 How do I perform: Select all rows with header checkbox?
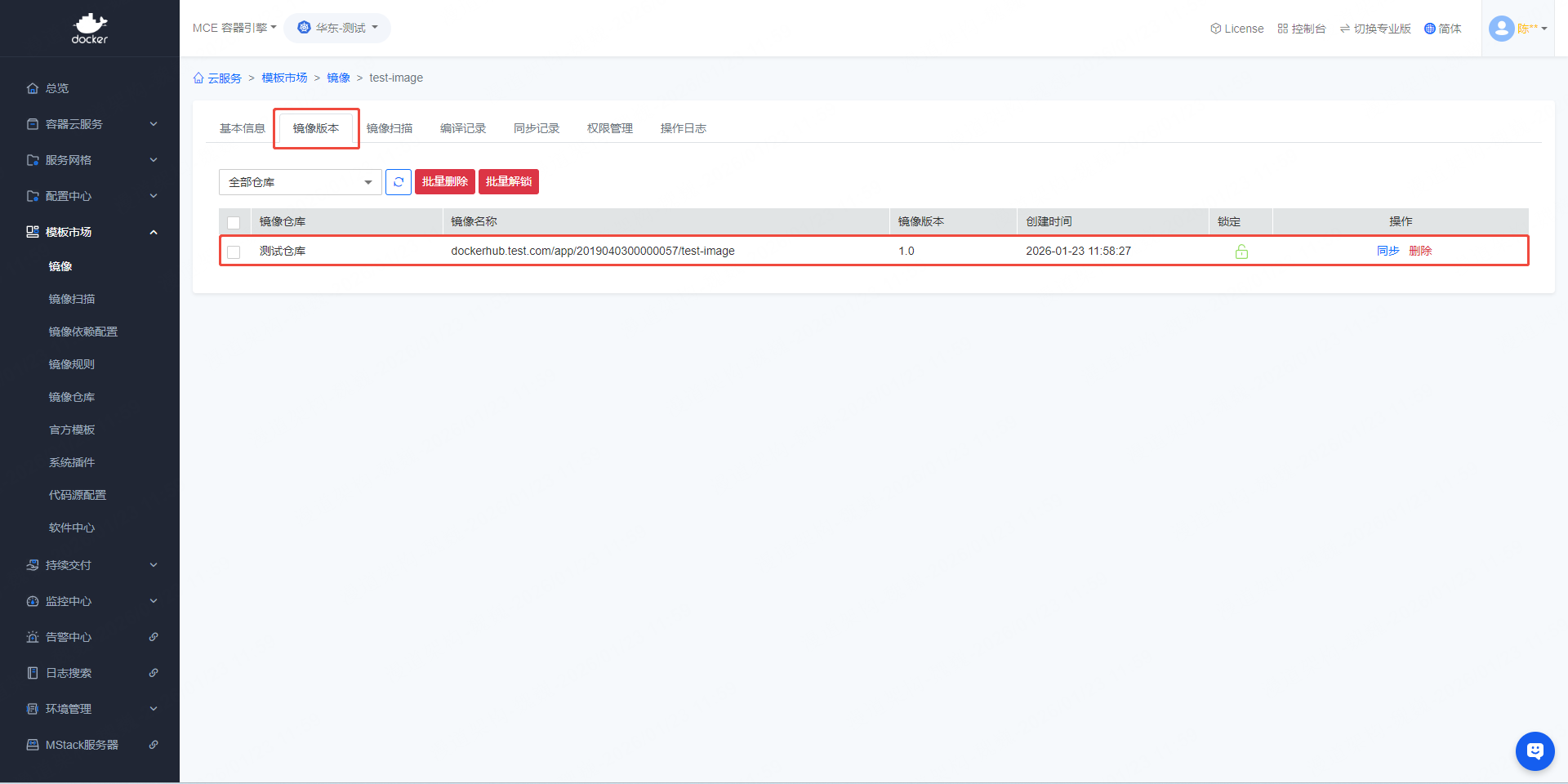pos(234,222)
